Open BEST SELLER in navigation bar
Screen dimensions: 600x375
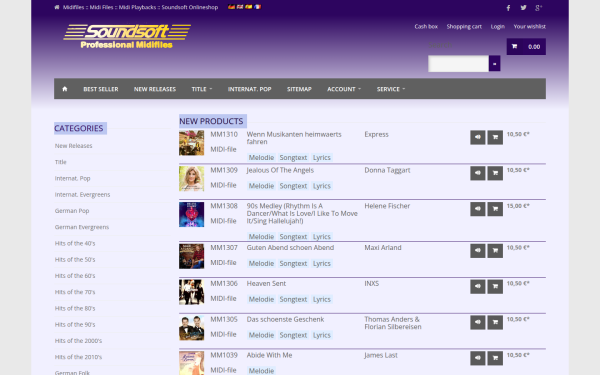101,89
